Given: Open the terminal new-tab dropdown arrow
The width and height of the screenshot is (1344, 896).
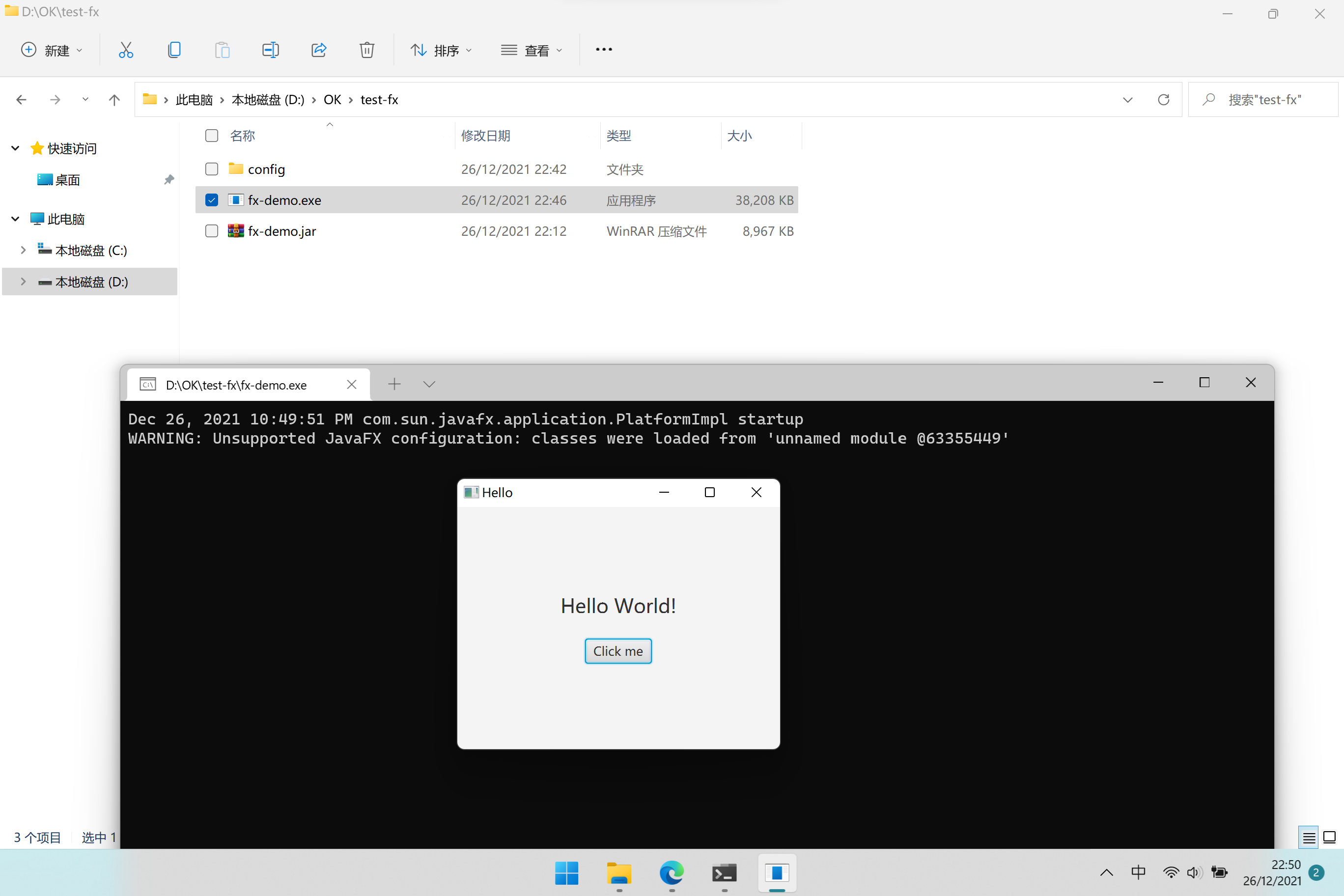Looking at the screenshot, I should 429,385.
